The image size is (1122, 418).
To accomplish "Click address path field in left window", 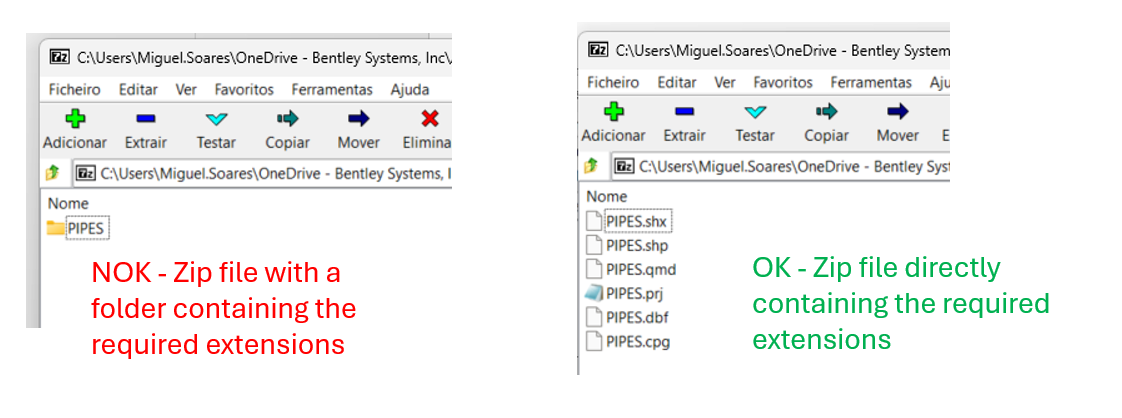I will 262,173.
